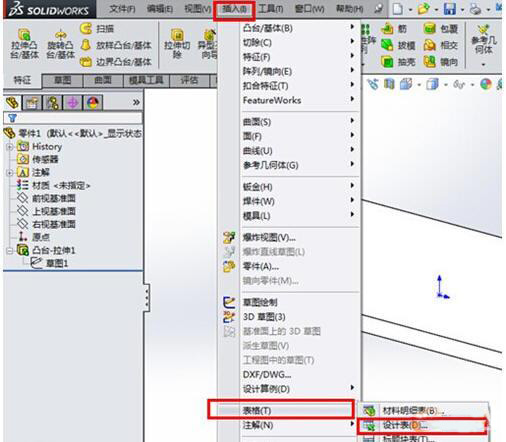This screenshot has height=442, width=506.
Task: Switch to the 评估 (Evaluate) tab
Action: 189,80
